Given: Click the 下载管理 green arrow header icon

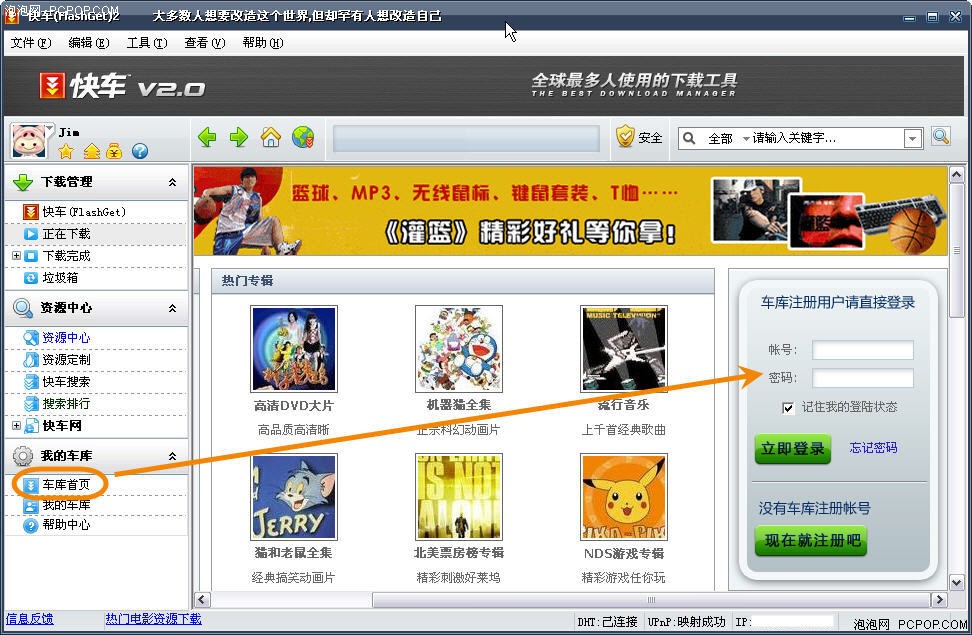Looking at the screenshot, I should [x=23, y=182].
